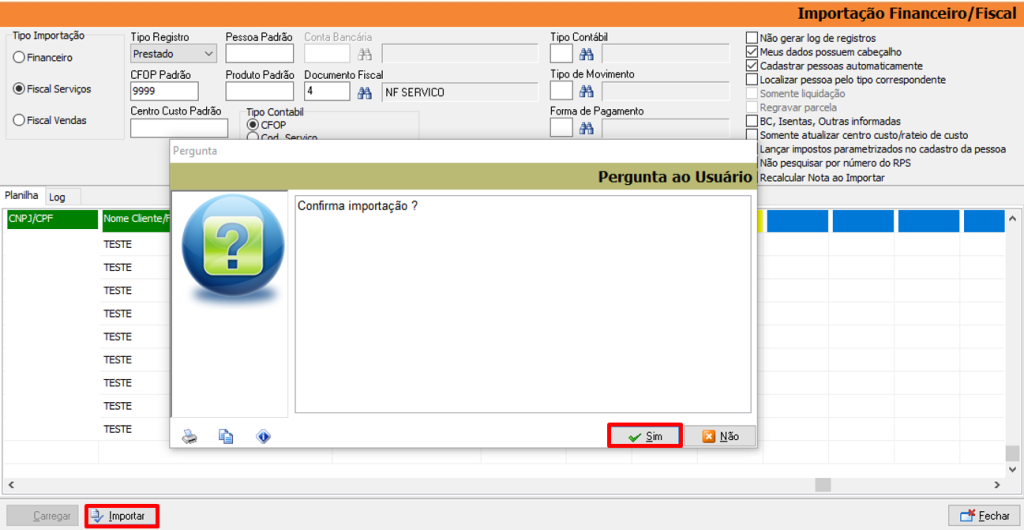
Task: Switch to the Planilha tab
Action: coord(23,195)
